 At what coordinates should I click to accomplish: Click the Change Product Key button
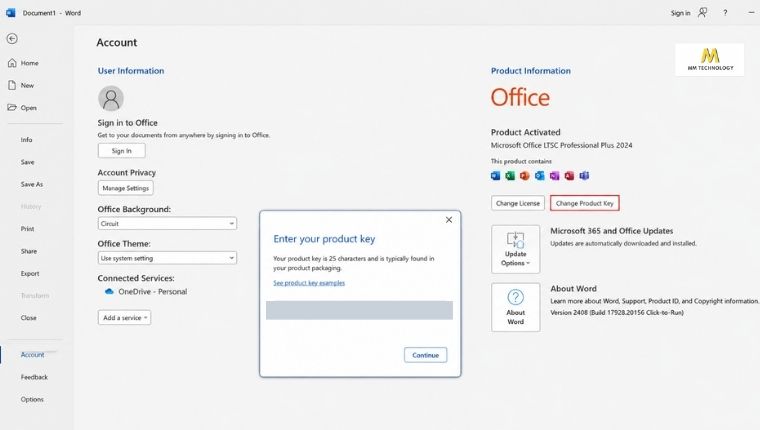[585, 203]
